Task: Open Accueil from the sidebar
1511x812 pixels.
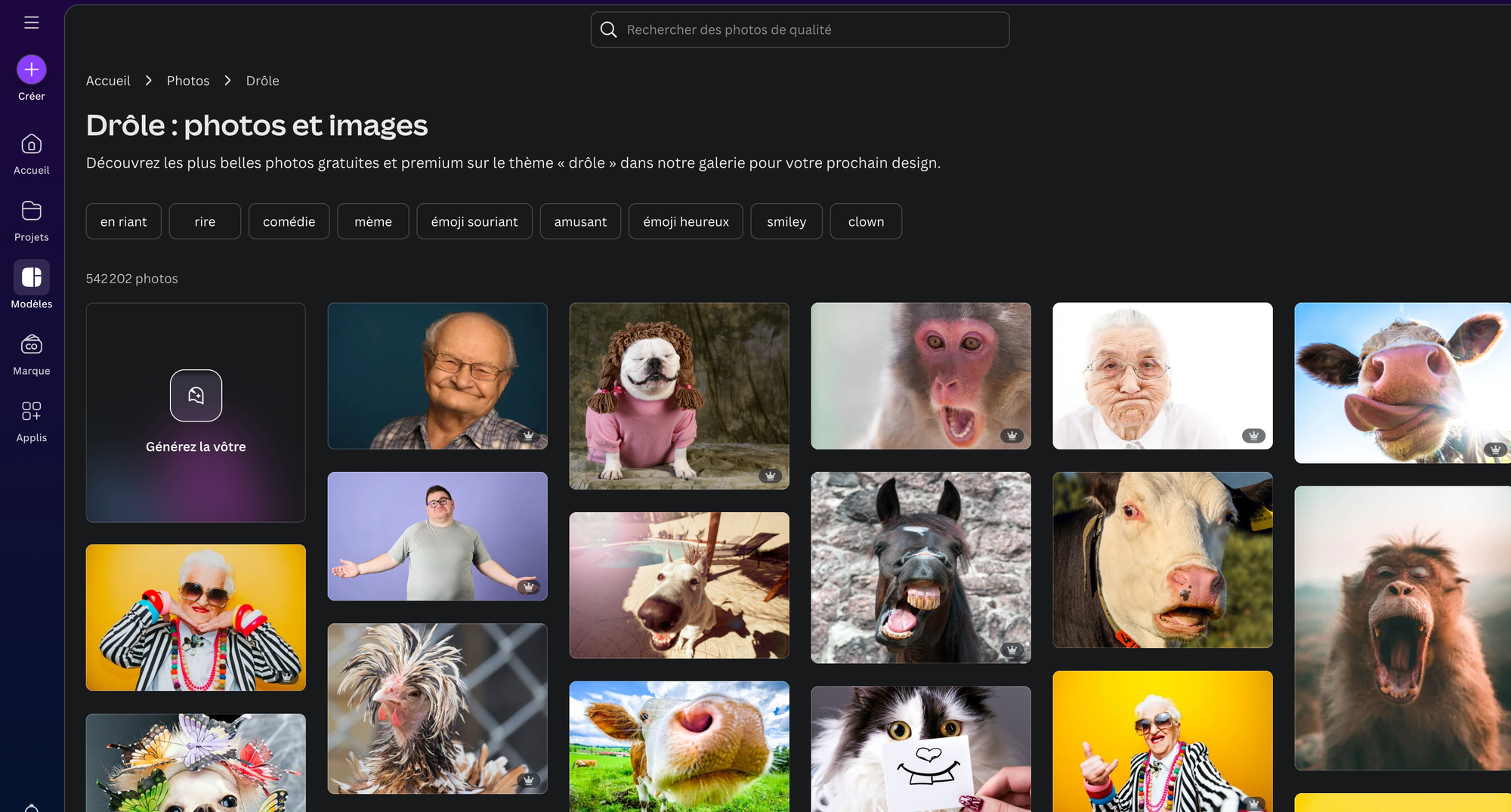Action: pyautogui.click(x=31, y=152)
